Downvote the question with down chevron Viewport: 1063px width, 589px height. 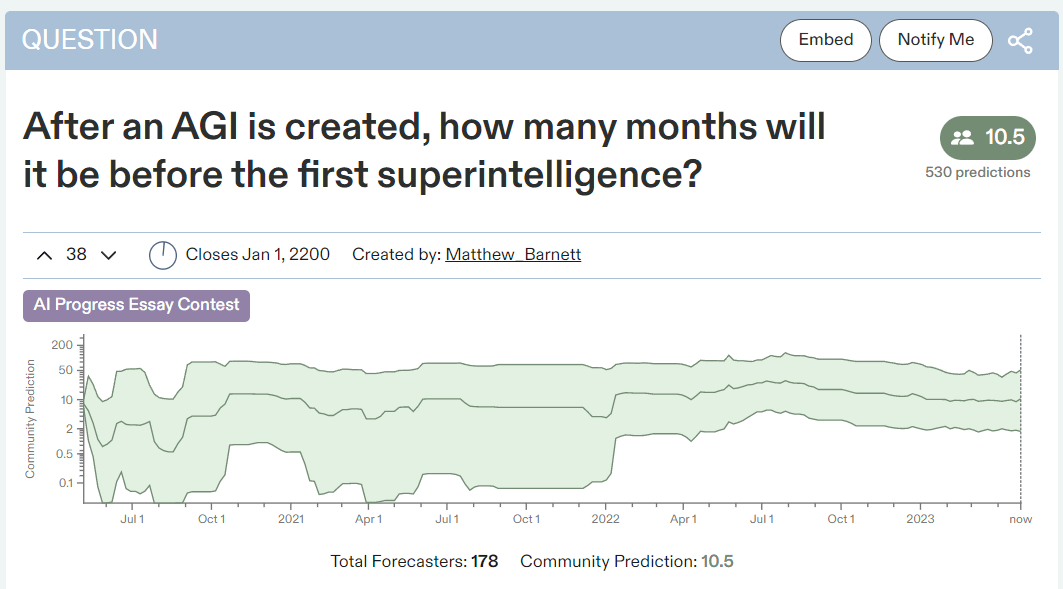tap(108, 255)
